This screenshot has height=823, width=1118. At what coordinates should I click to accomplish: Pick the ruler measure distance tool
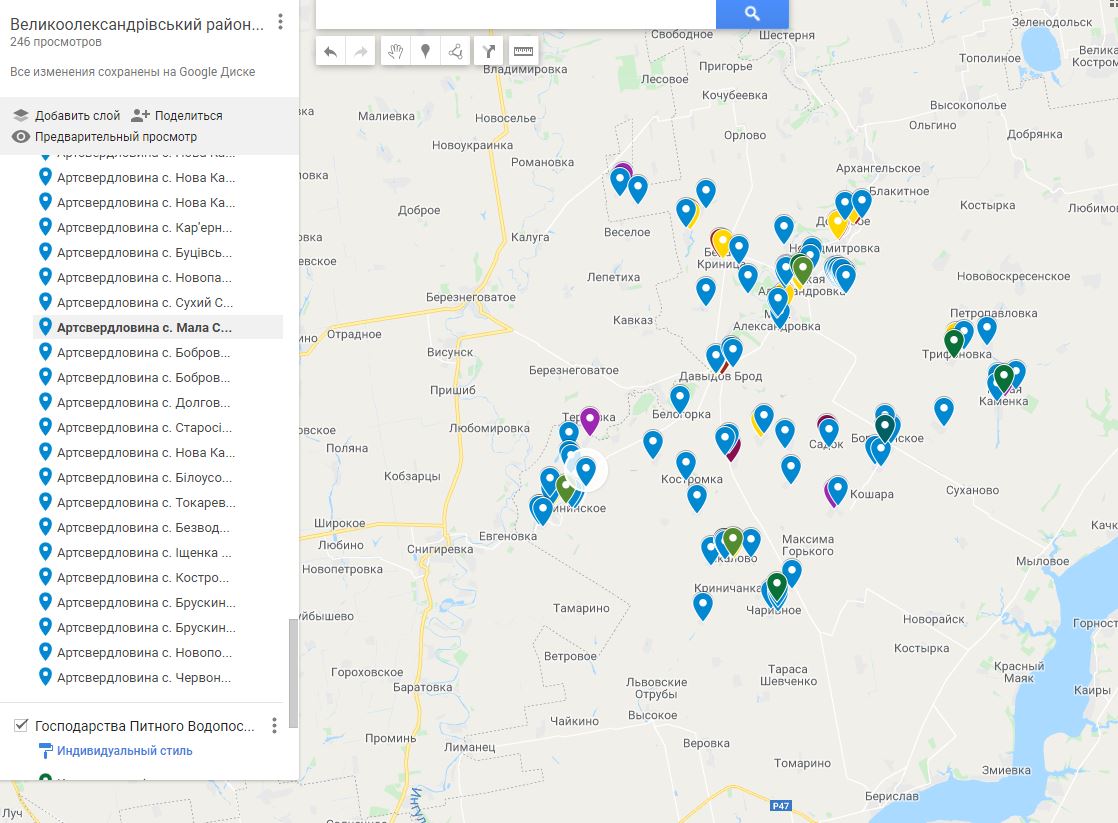[x=523, y=51]
